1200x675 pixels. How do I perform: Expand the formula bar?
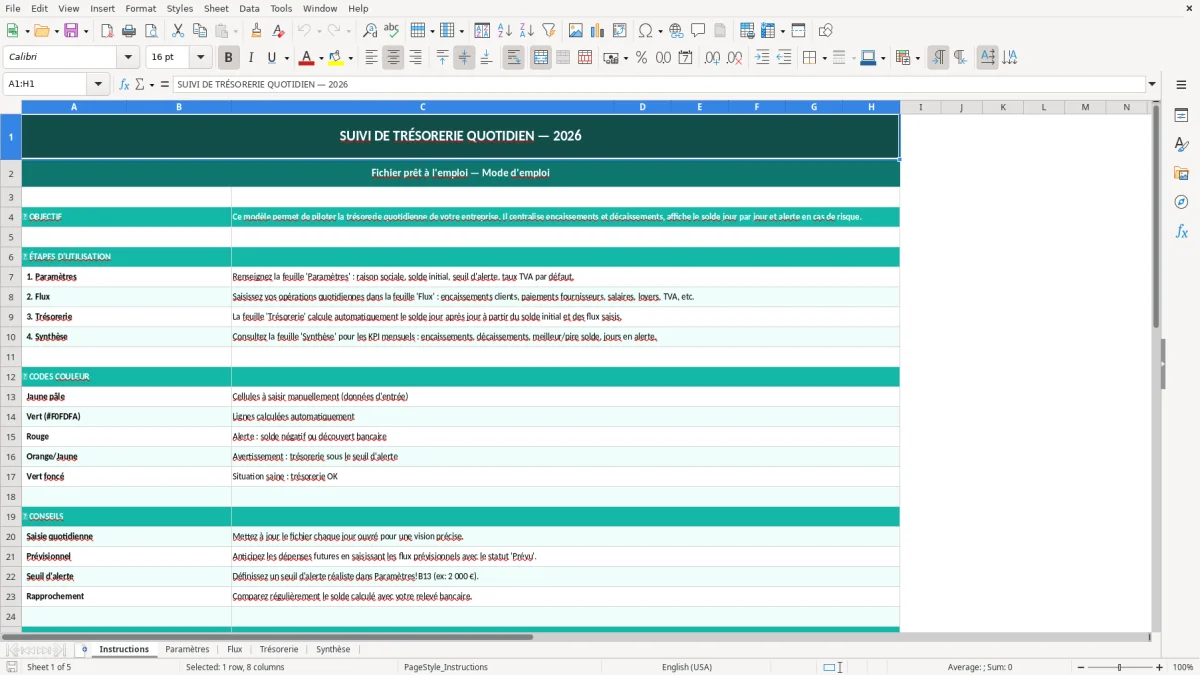click(1152, 84)
